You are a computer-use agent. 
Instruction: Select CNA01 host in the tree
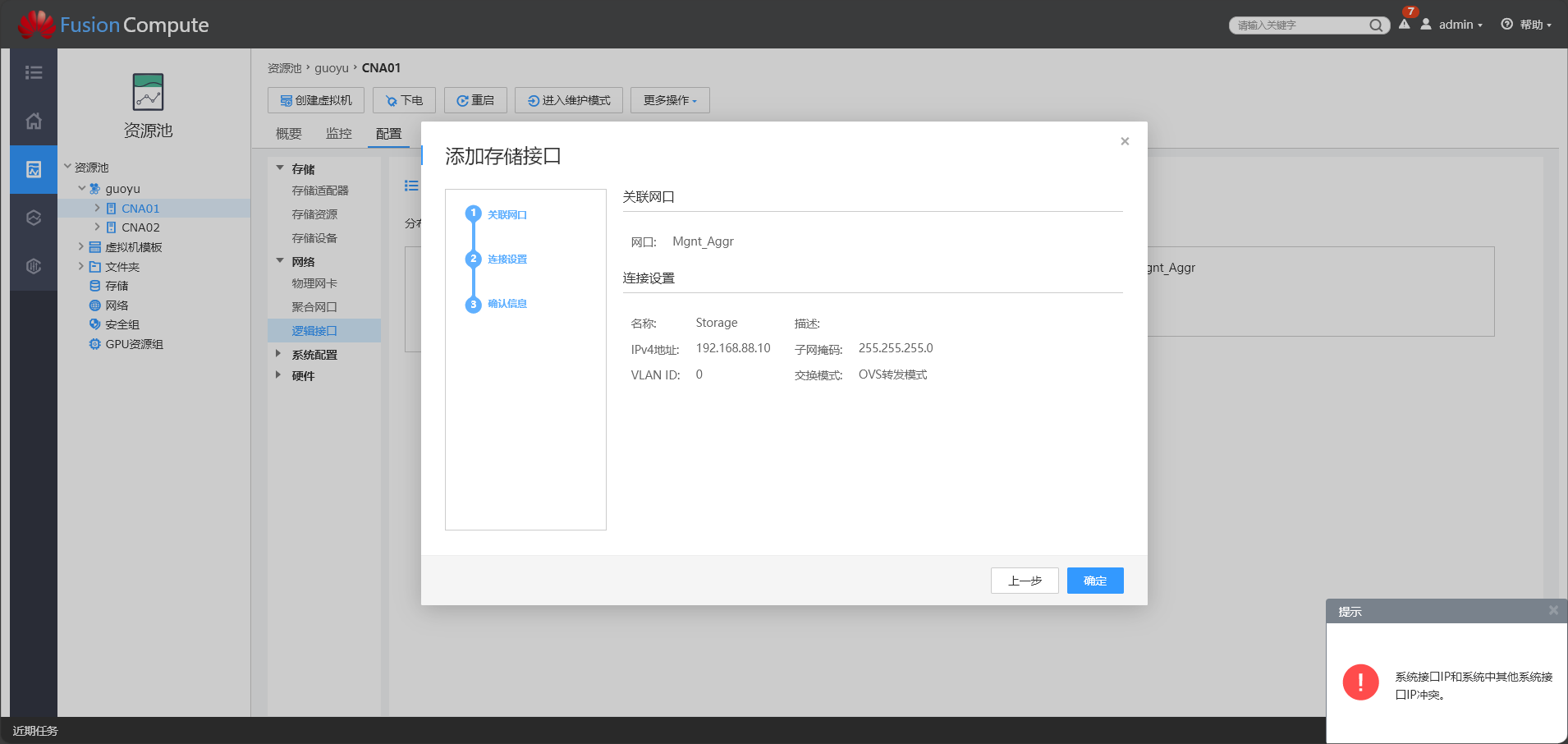140,209
